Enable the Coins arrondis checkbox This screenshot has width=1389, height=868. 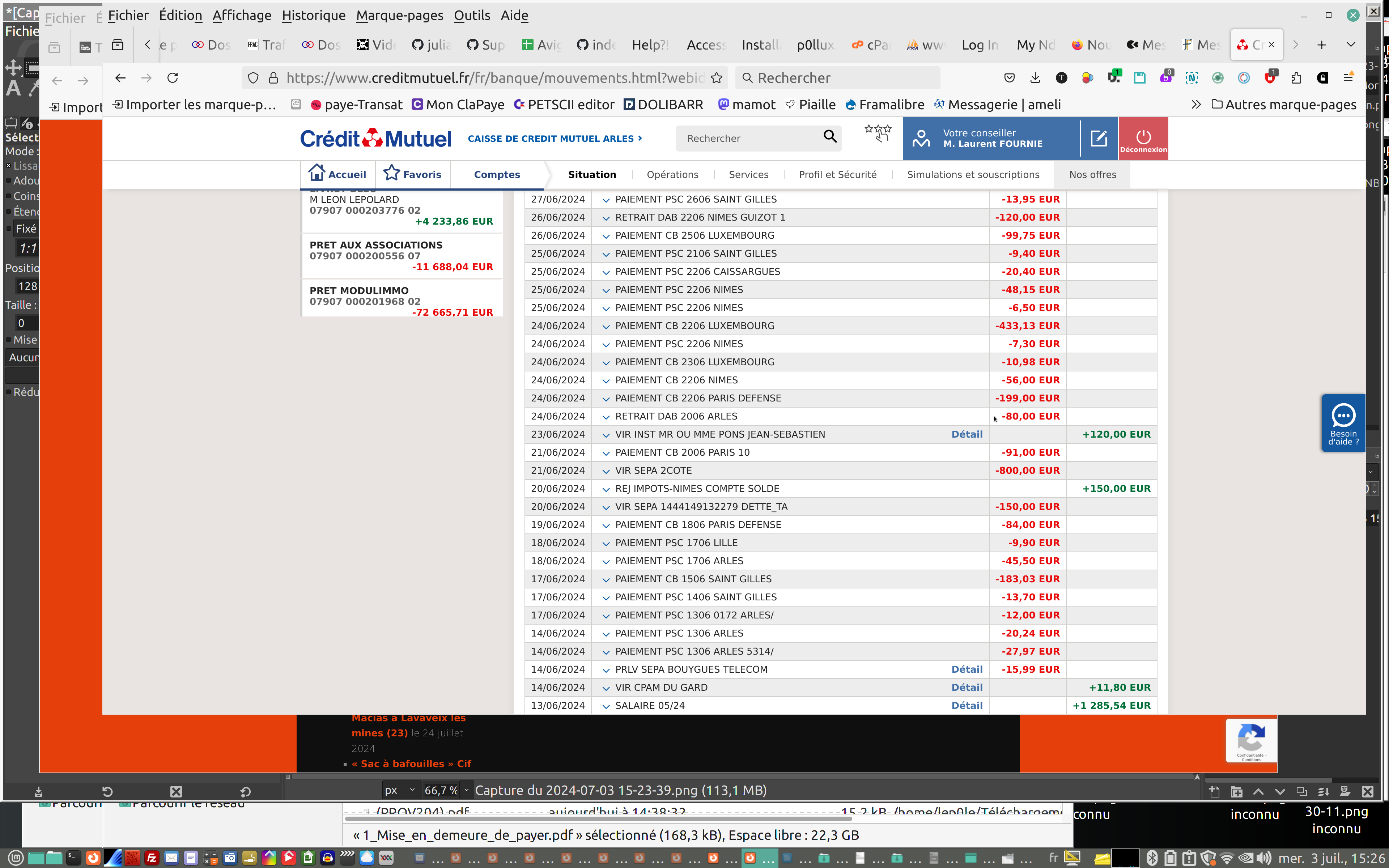point(9,196)
